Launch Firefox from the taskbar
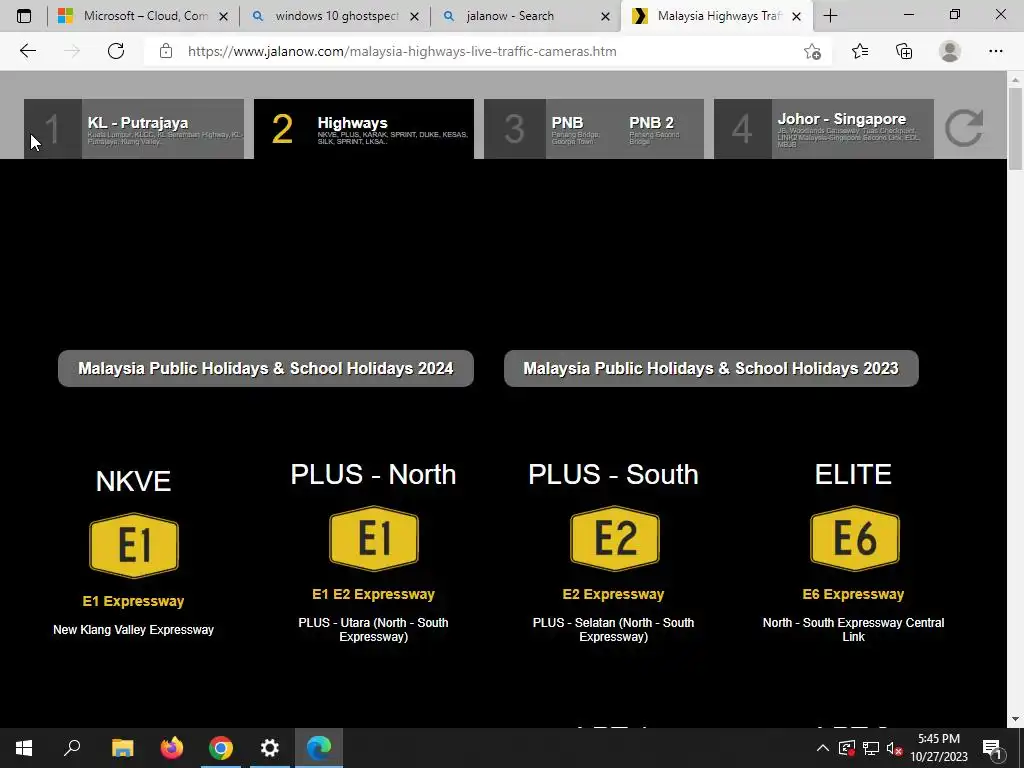 coord(172,748)
